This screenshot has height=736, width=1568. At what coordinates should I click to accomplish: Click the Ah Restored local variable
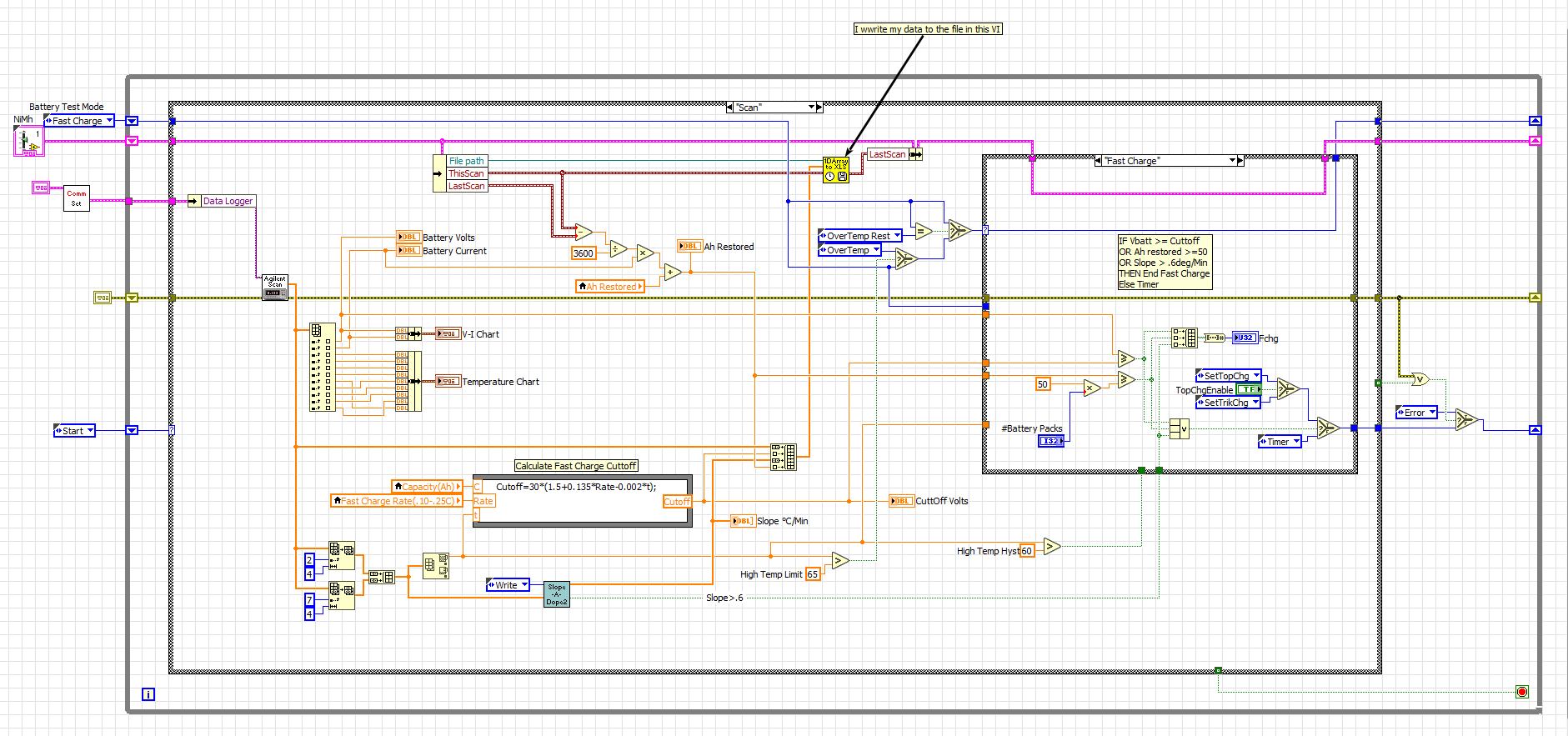tap(610, 287)
